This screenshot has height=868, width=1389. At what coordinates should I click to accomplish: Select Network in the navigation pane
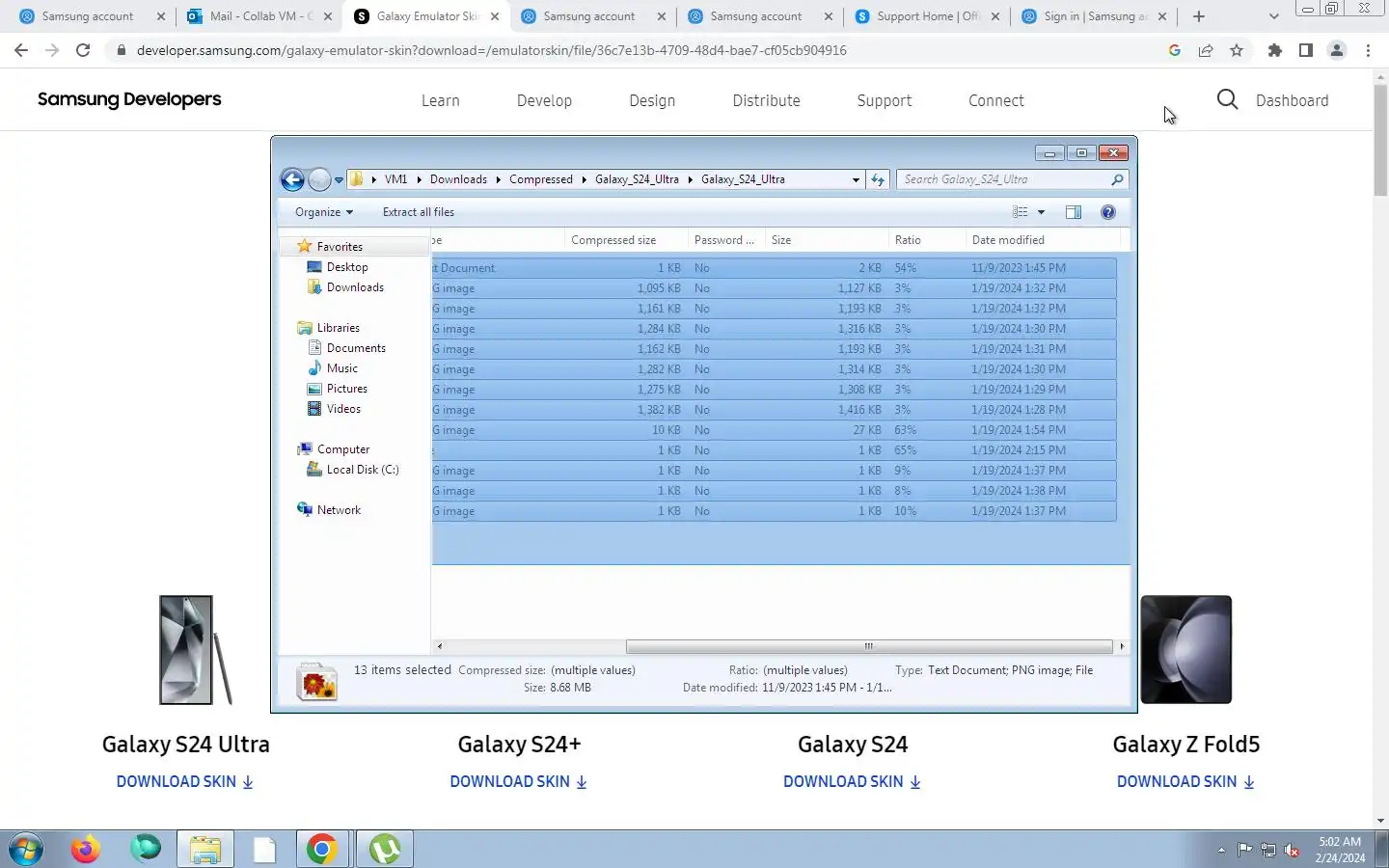(x=339, y=510)
